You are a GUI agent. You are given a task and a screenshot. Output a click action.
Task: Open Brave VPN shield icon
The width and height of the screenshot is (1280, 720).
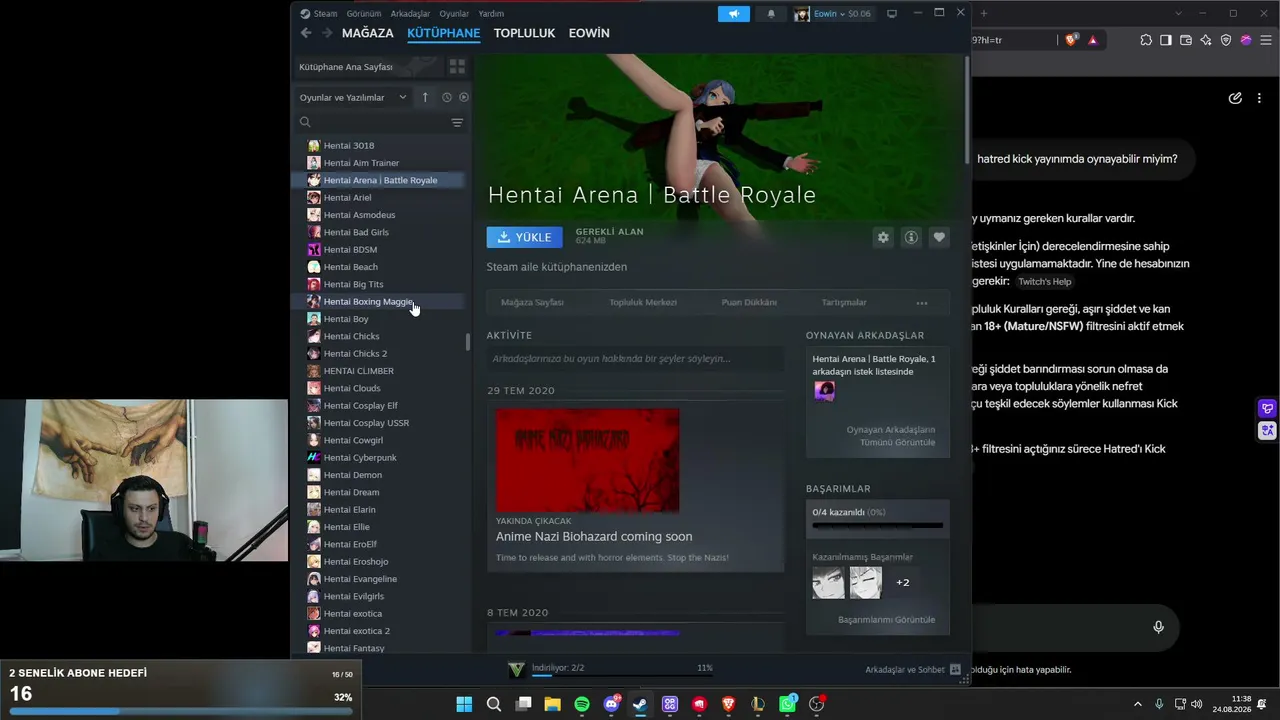click(1226, 40)
